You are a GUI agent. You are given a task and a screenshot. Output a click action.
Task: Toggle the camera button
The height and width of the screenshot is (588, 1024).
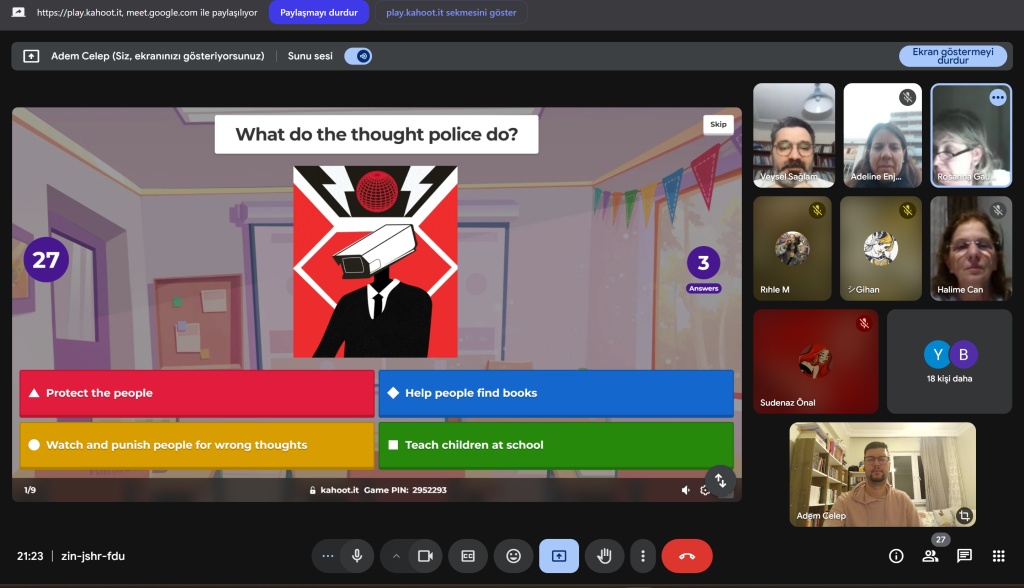click(425, 556)
